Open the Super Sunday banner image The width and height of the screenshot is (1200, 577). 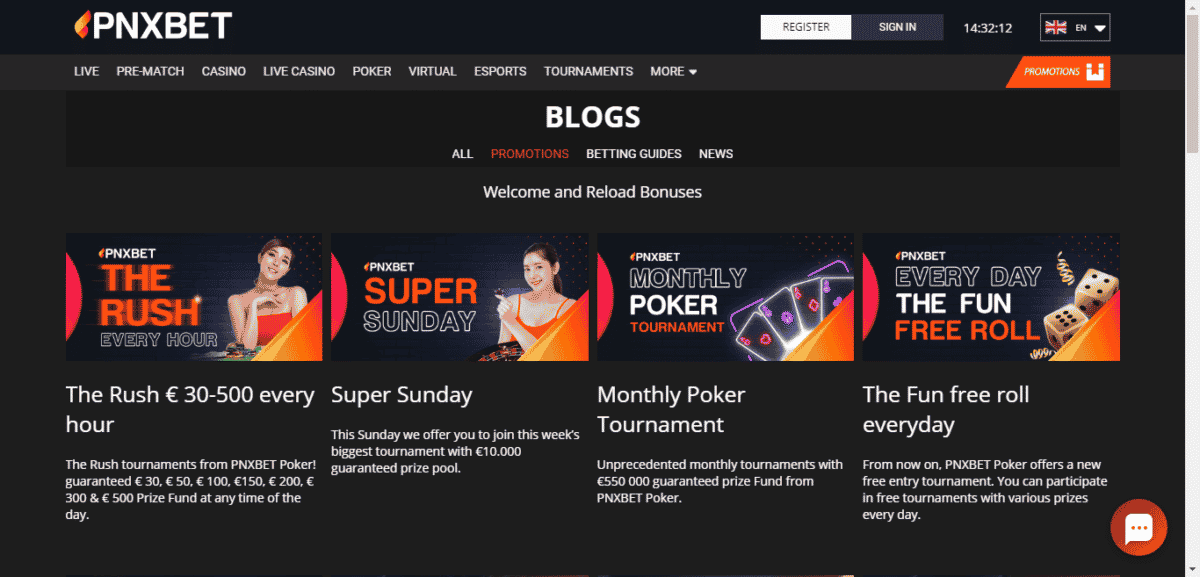(x=459, y=297)
